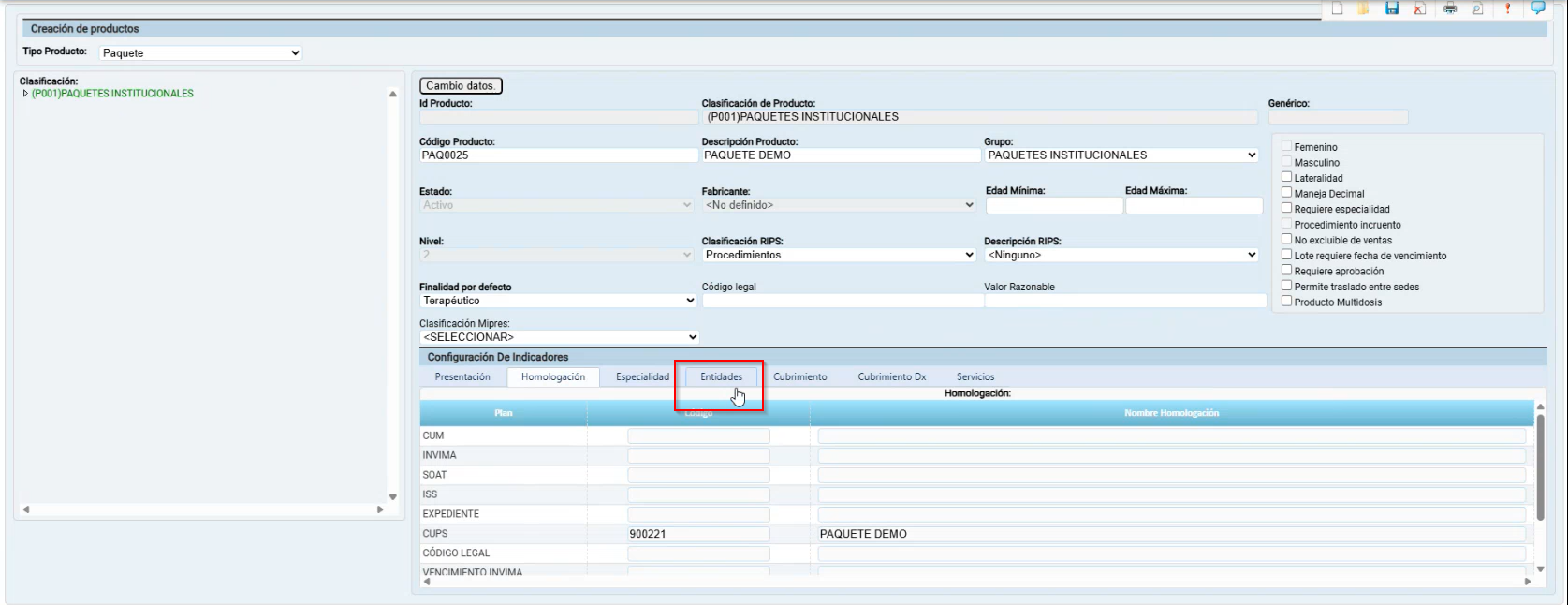This screenshot has height=605, width=1568.
Task: Click the search document magnifier icon
Action: (1477, 8)
